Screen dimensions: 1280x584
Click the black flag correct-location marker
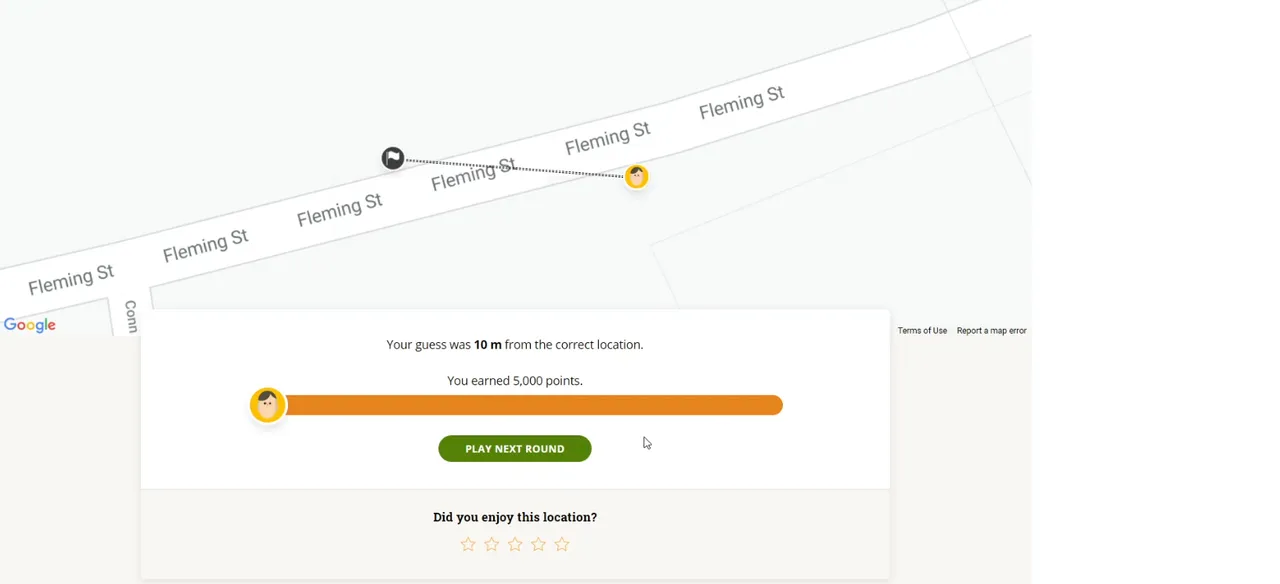click(x=393, y=158)
